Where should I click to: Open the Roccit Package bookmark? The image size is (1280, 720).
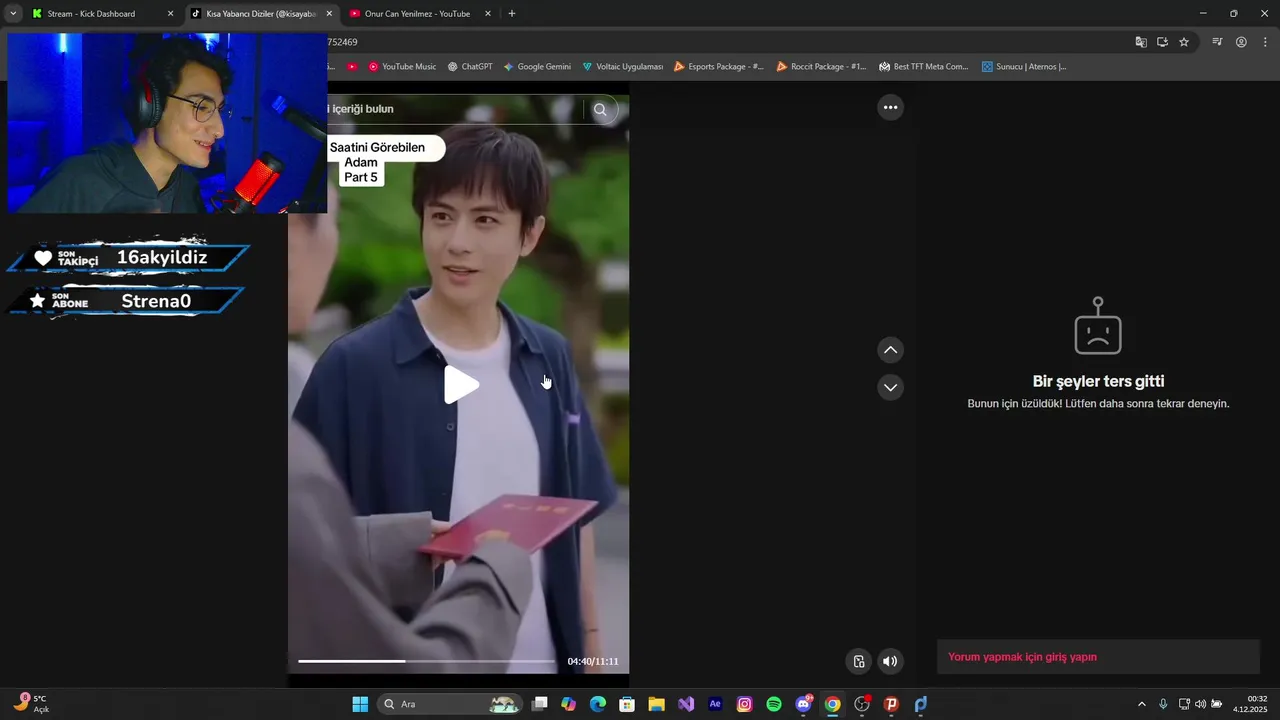tap(821, 67)
